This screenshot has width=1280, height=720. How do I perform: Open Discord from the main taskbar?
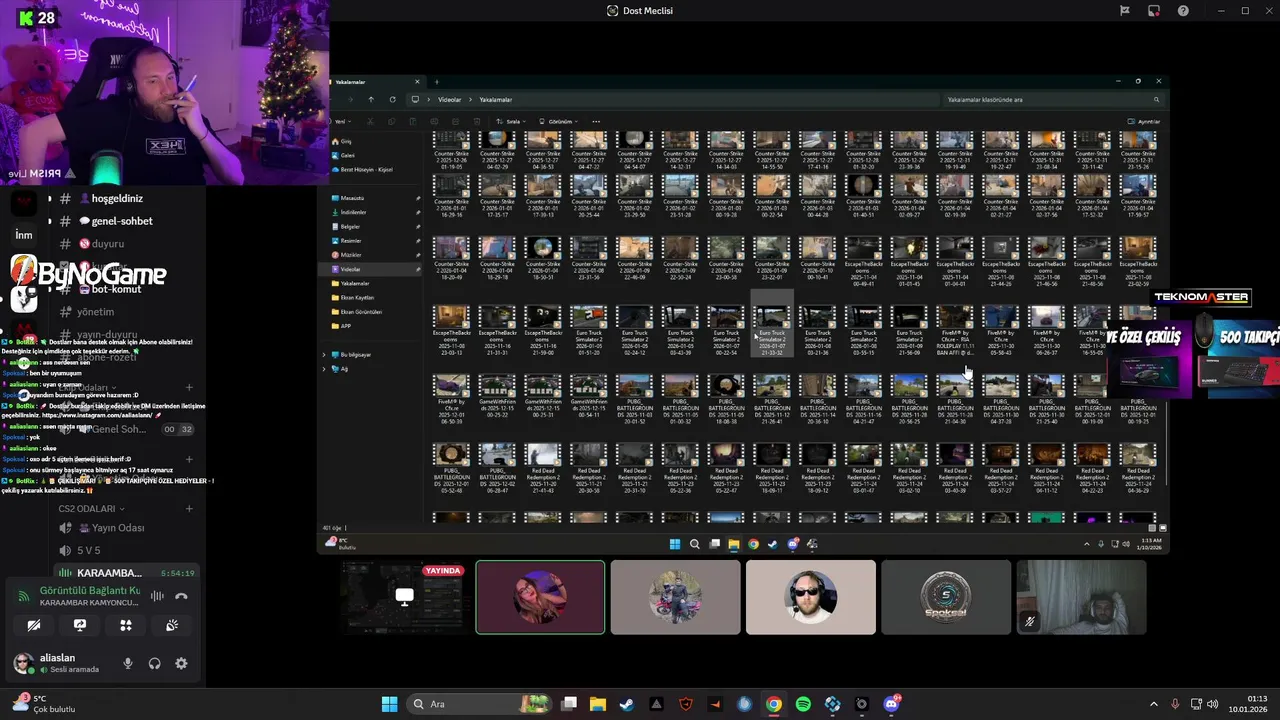[x=891, y=704]
